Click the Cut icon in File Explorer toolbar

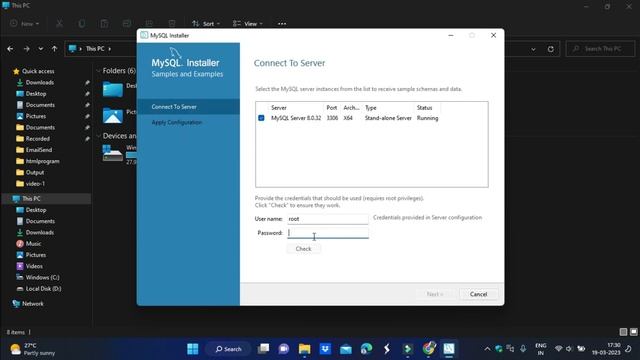(x=60, y=24)
